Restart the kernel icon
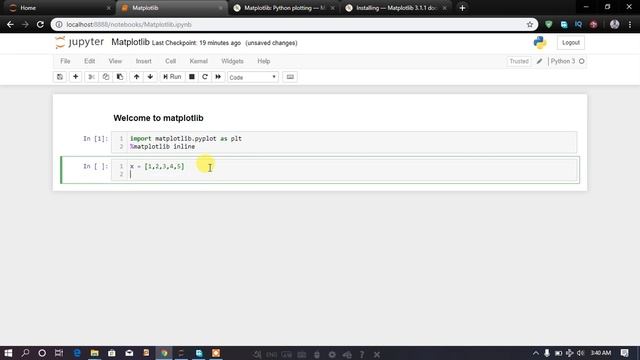The width and height of the screenshot is (640, 360). [x=205, y=77]
